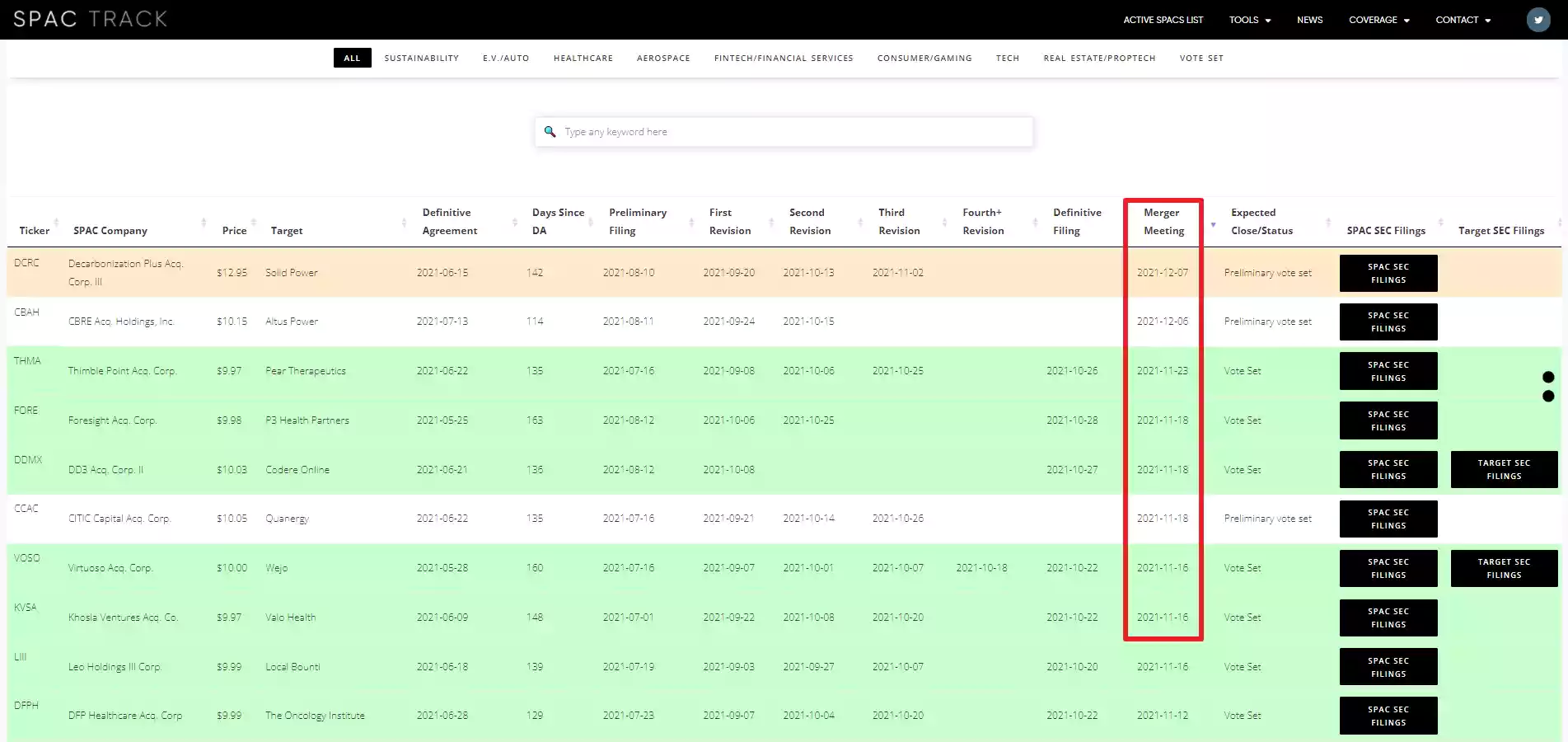1568x742 pixels.
Task: Click the search magnifier icon
Action: pos(550,132)
